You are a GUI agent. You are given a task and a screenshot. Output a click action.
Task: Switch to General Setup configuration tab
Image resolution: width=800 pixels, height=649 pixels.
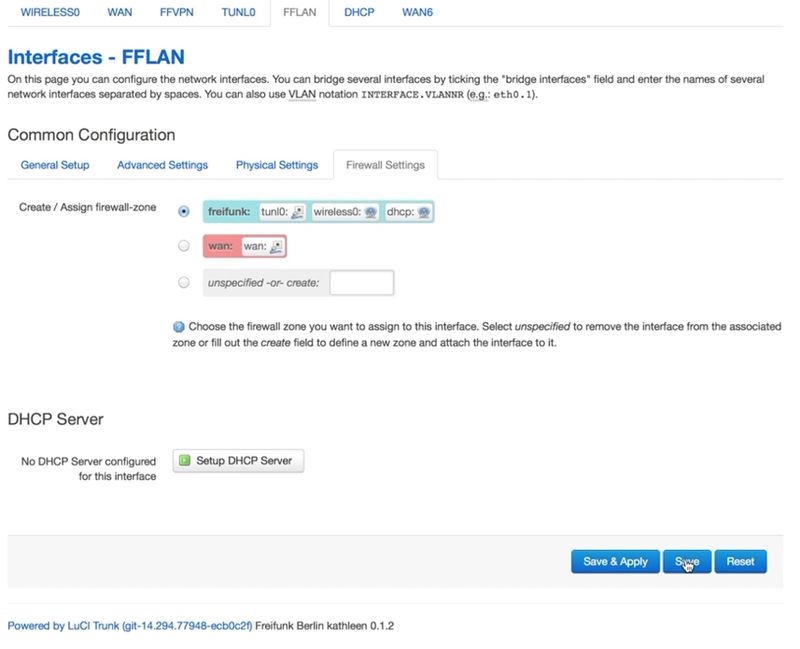(56, 165)
